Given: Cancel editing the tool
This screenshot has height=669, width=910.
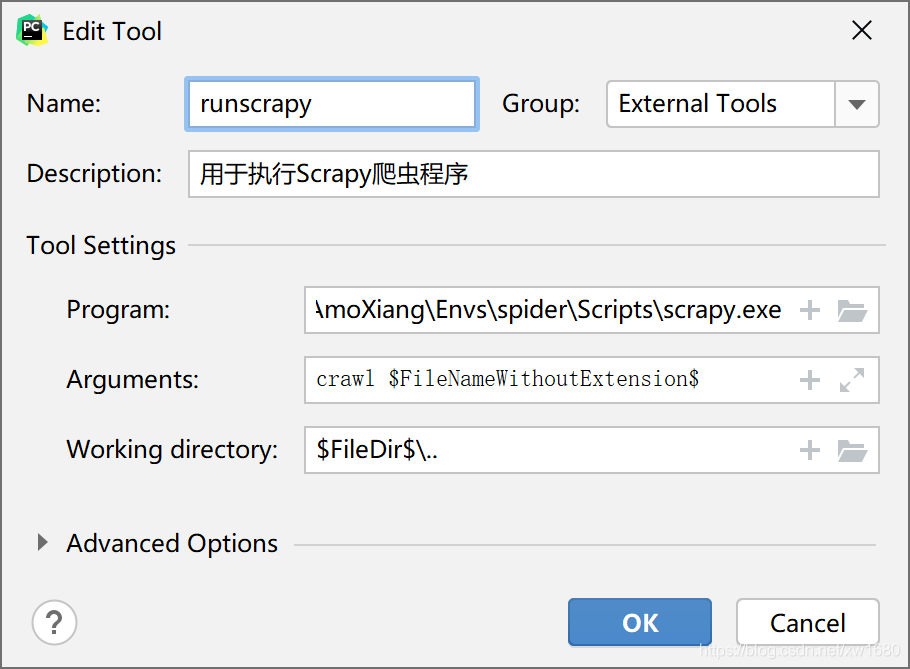Looking at the screenshot, I should tap(807, 623).
